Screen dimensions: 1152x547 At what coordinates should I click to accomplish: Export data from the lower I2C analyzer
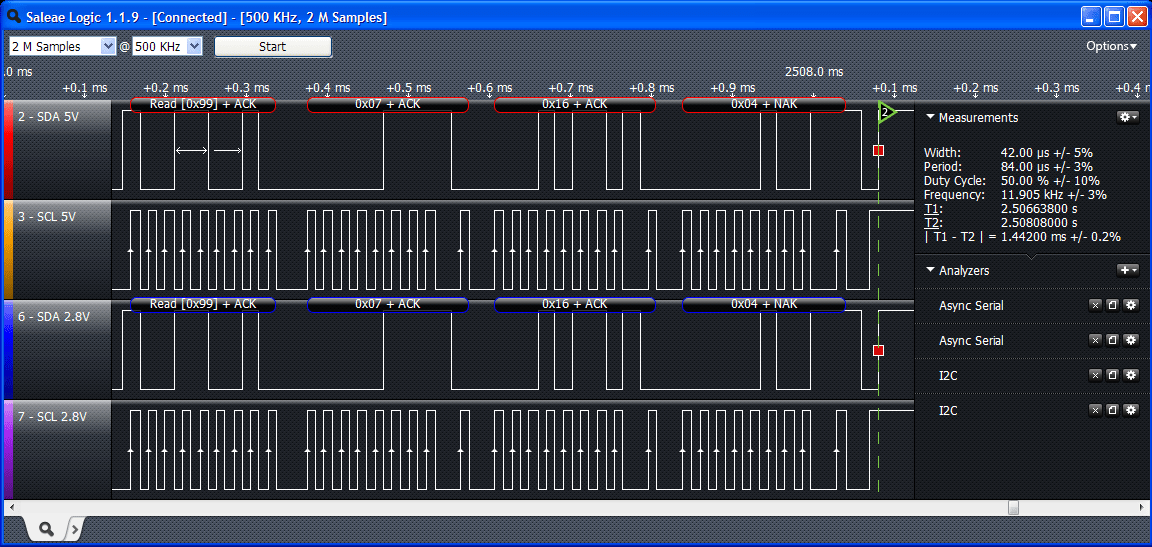pos(1112,410)
